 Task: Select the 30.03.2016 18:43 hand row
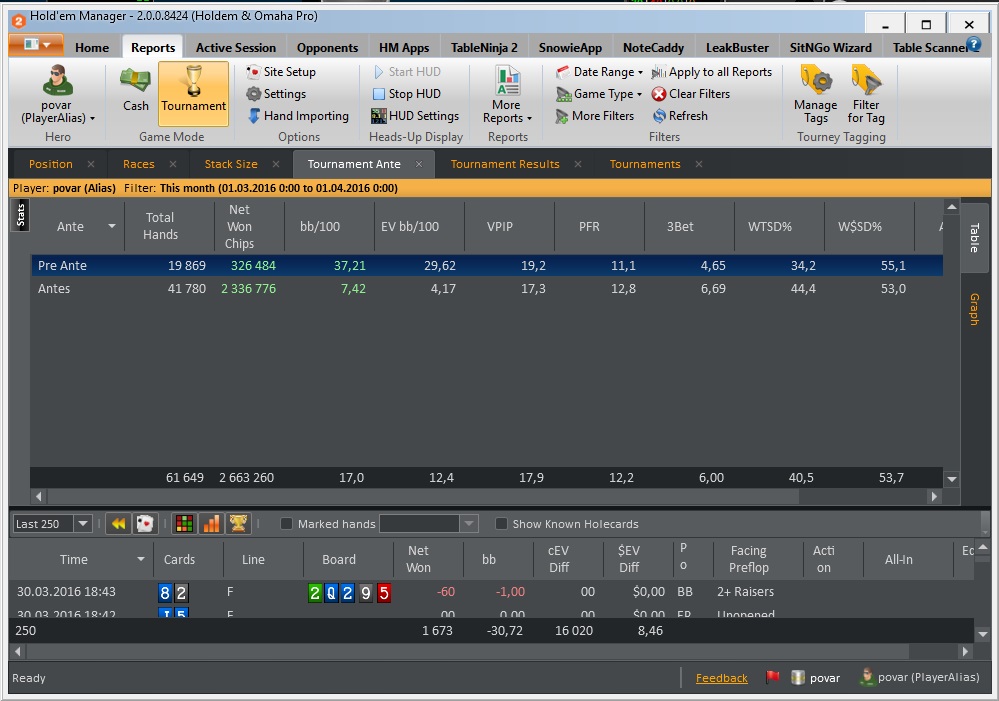pyautogui.click(x=491, y=592)
